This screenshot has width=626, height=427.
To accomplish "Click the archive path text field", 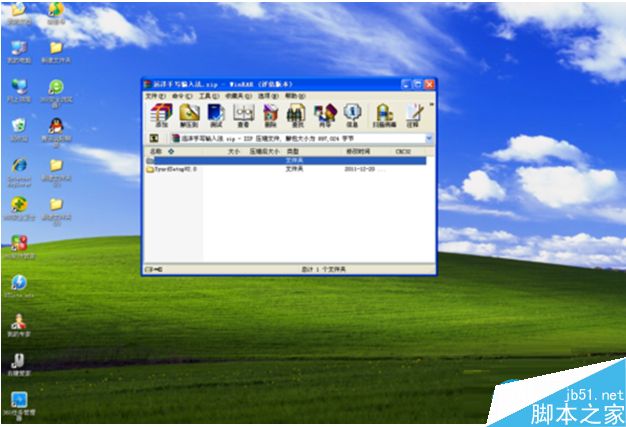I will pyautogui.click(x=297, y=138).
